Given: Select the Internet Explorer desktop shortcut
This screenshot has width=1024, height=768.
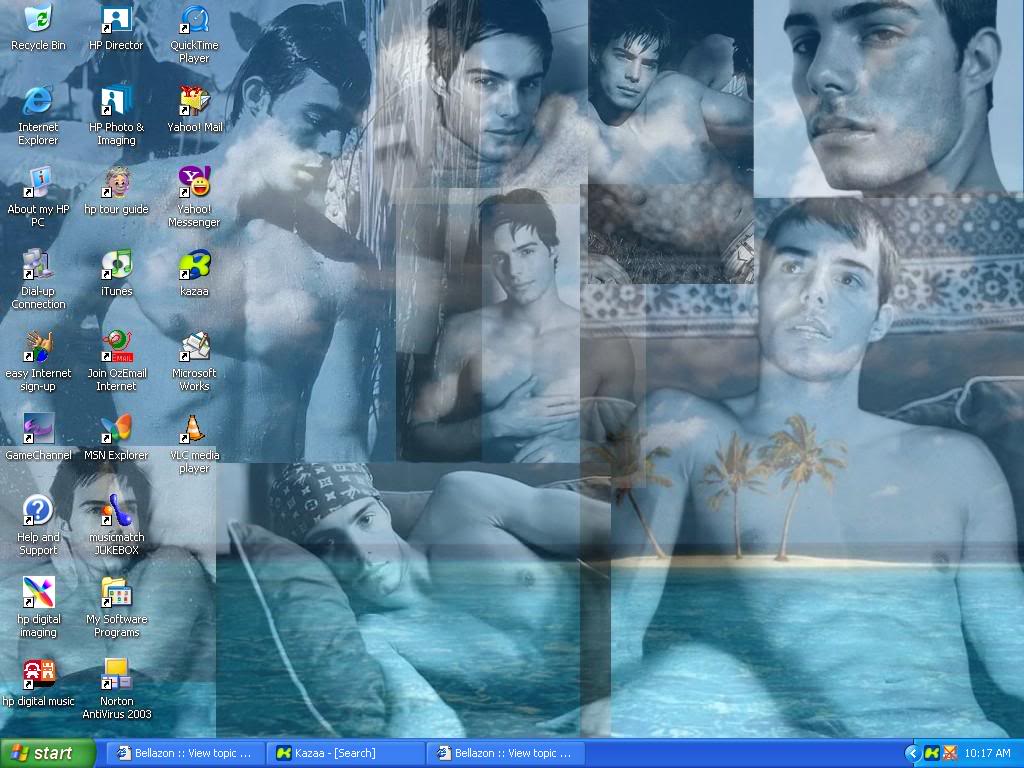Looking at the screenshot, I should (38, 101).
